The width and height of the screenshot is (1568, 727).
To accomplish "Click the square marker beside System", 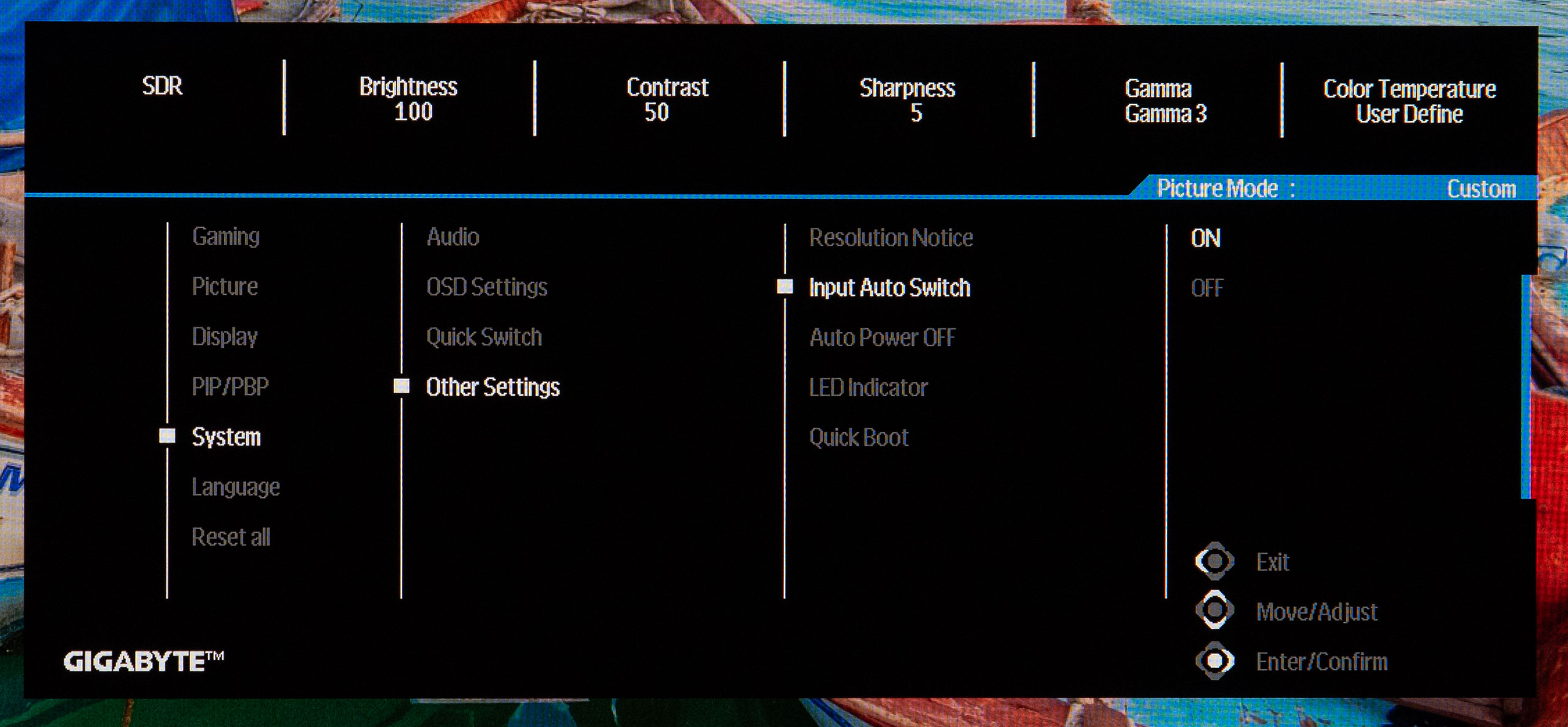I will (x=167, y=435).
